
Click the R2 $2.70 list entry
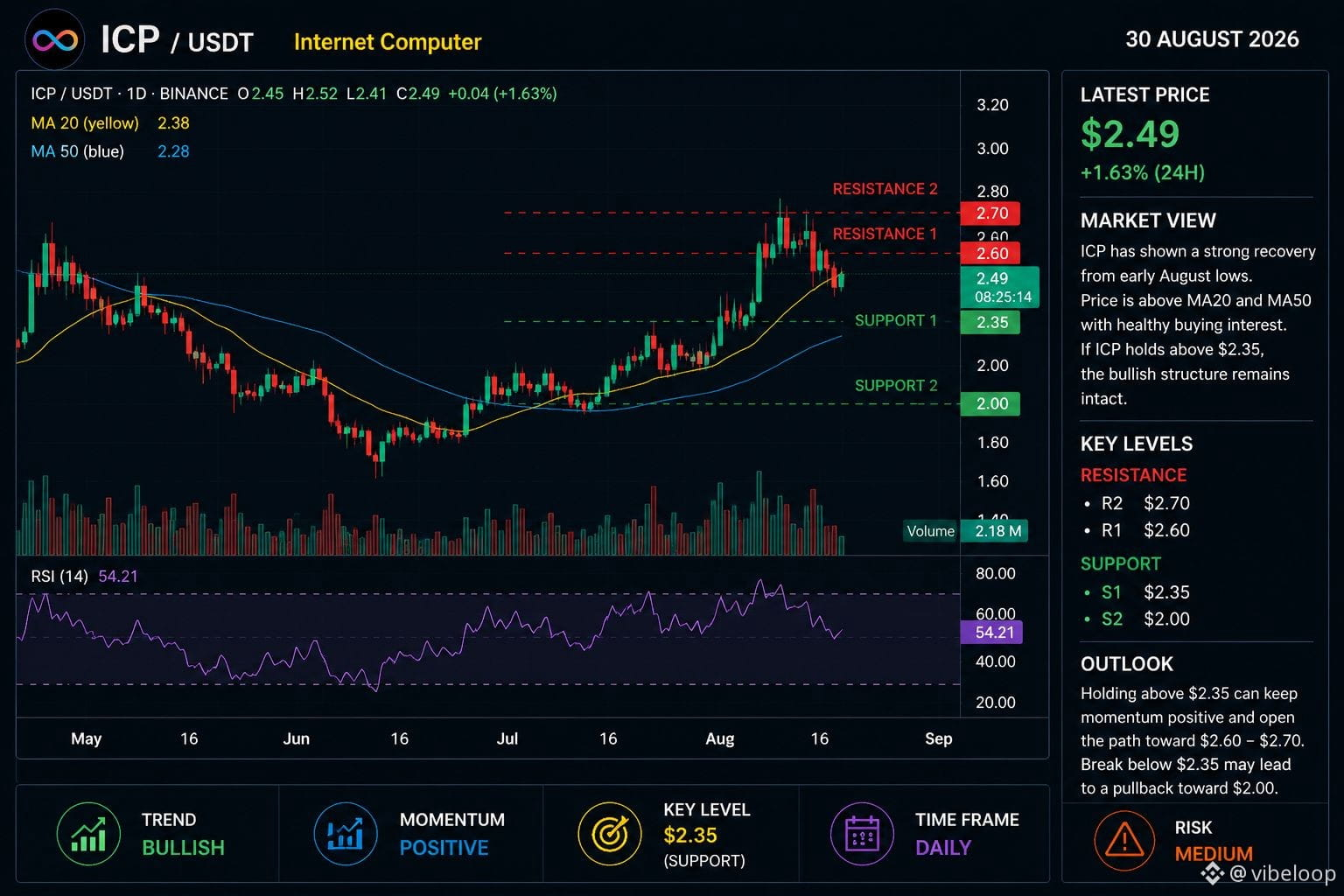tap(1137, 503)
